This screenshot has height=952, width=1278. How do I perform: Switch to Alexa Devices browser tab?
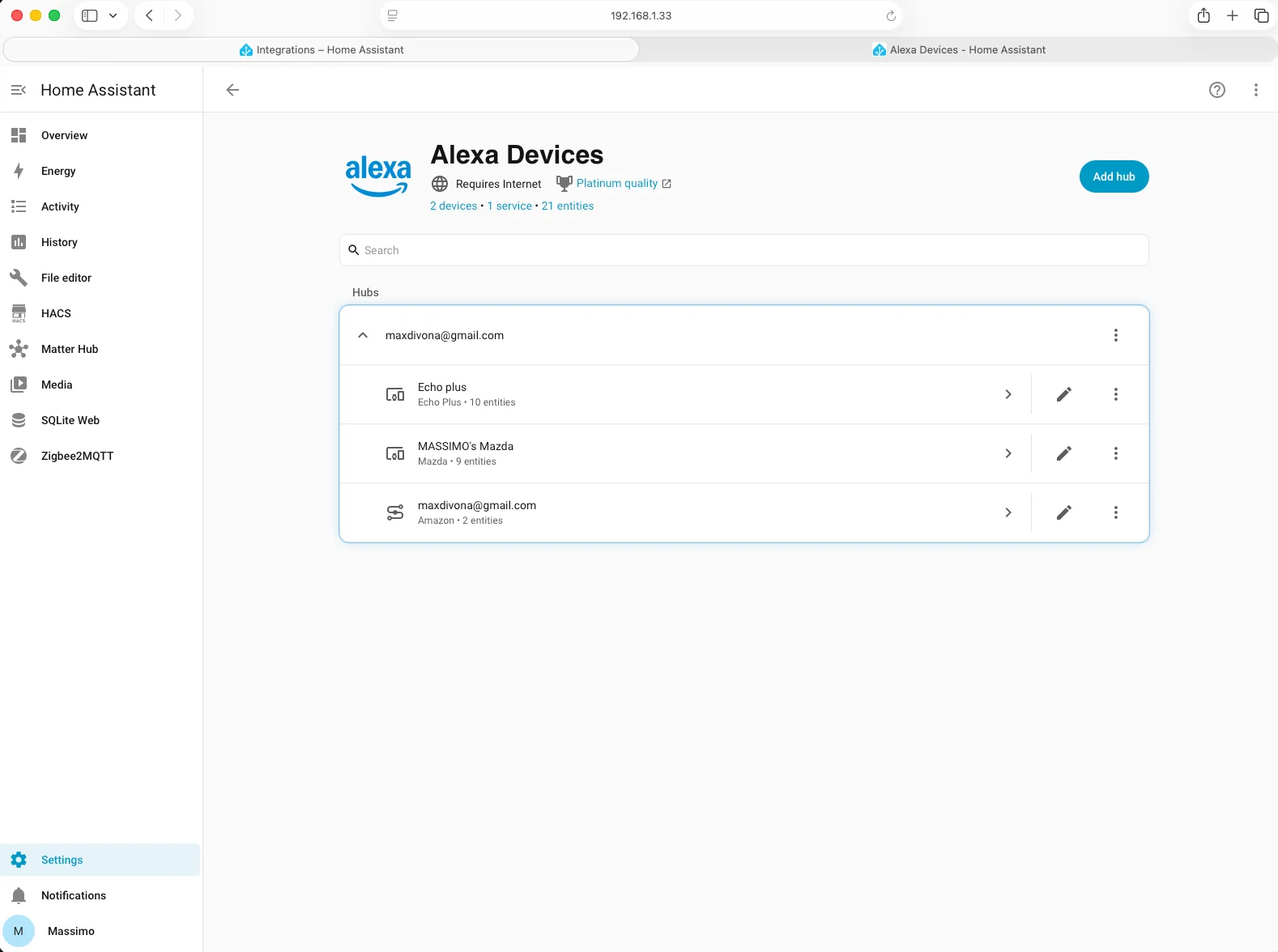[959, 49]
